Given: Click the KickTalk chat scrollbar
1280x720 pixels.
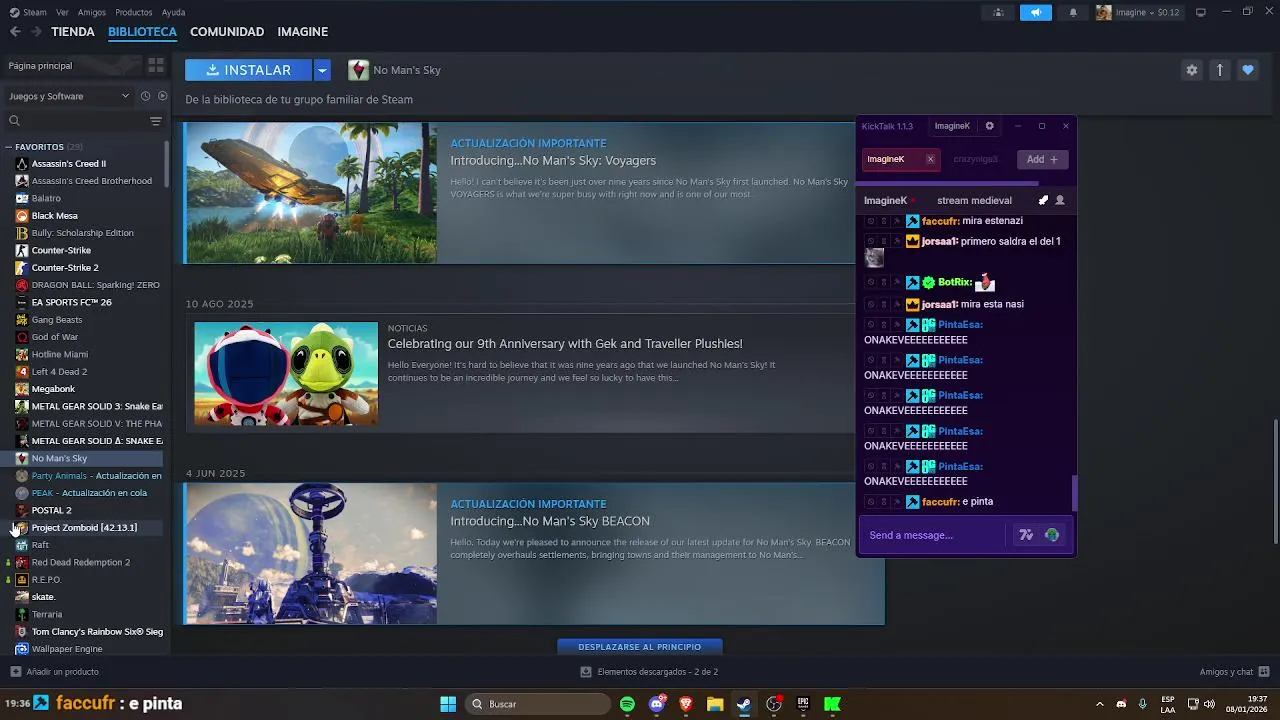Looking at the screenshot, I should click(1075, 493).
